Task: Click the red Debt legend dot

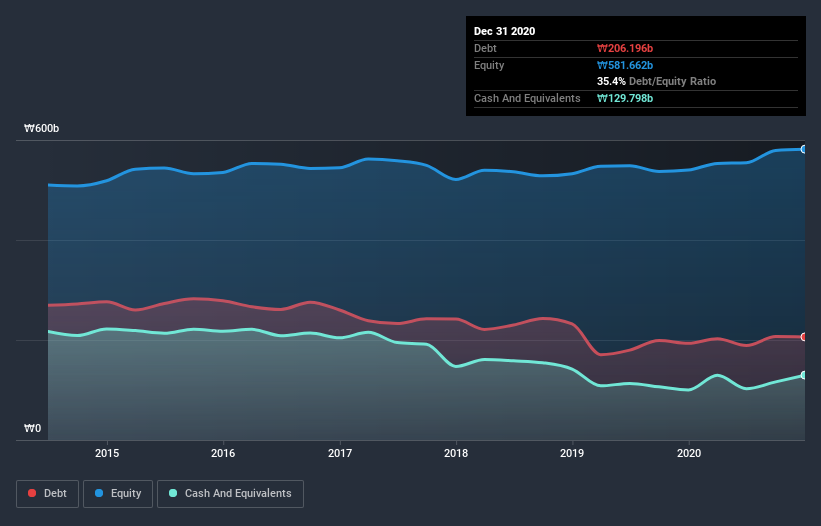Action: 32,493
